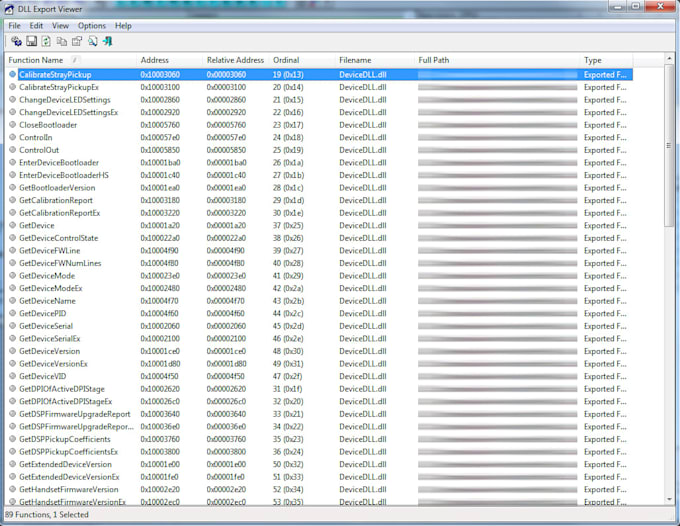The width and height of the screenshot is (680, 526).
Task: Click the Find toolbar icon
Action: coord(92,41)
